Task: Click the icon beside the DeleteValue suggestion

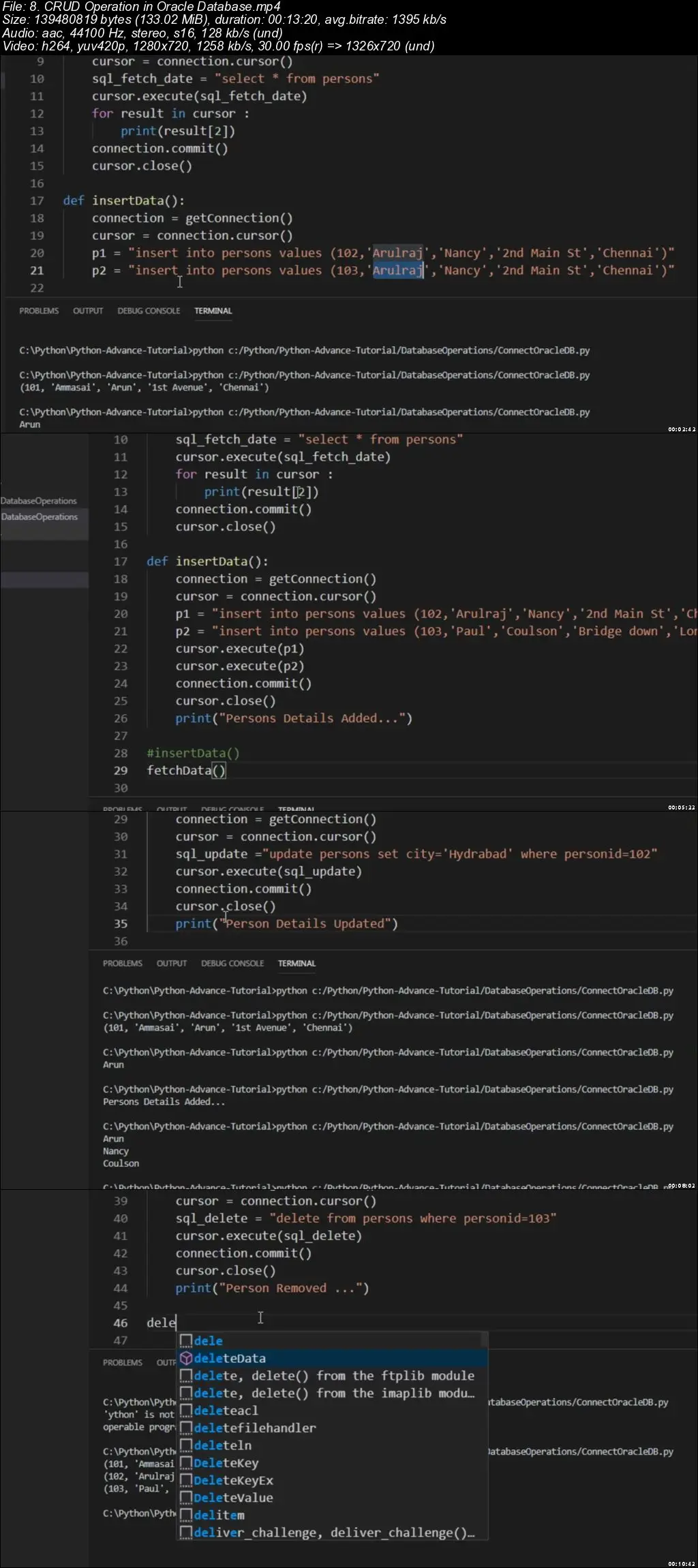Action: 186,1498
